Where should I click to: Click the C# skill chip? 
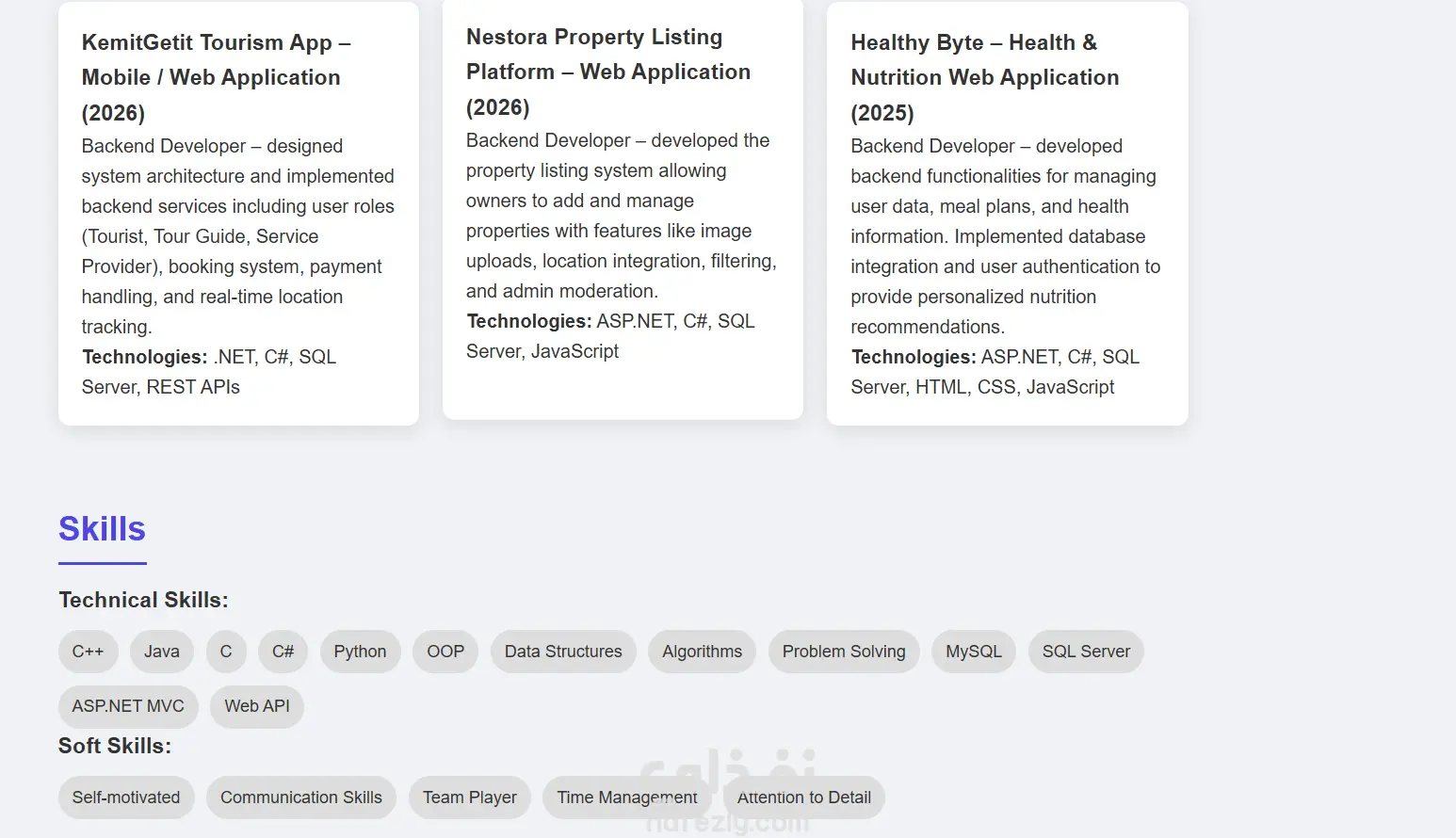coord(283,652)
